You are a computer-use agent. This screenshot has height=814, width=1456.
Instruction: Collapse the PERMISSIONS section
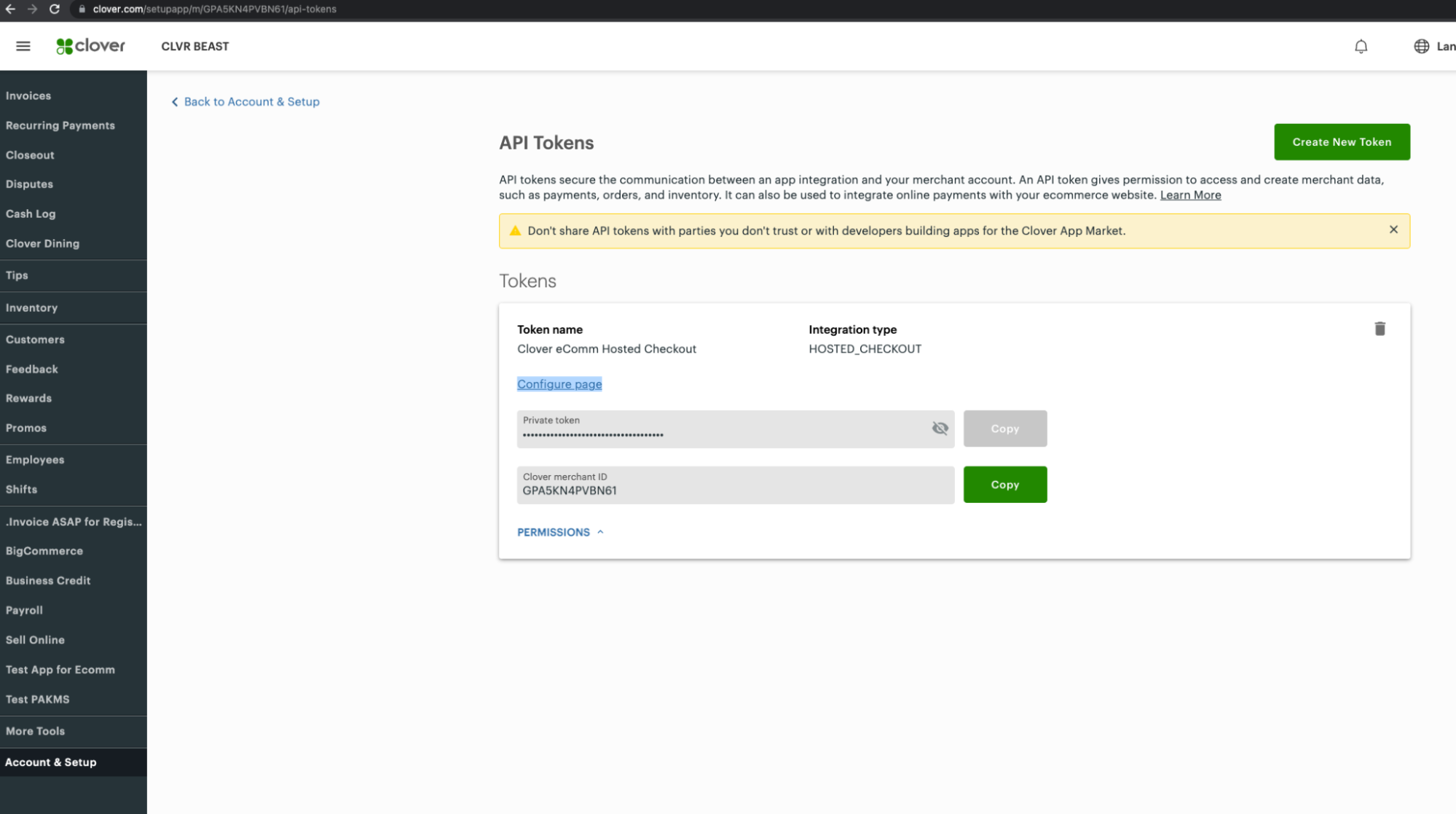(560, 532)
